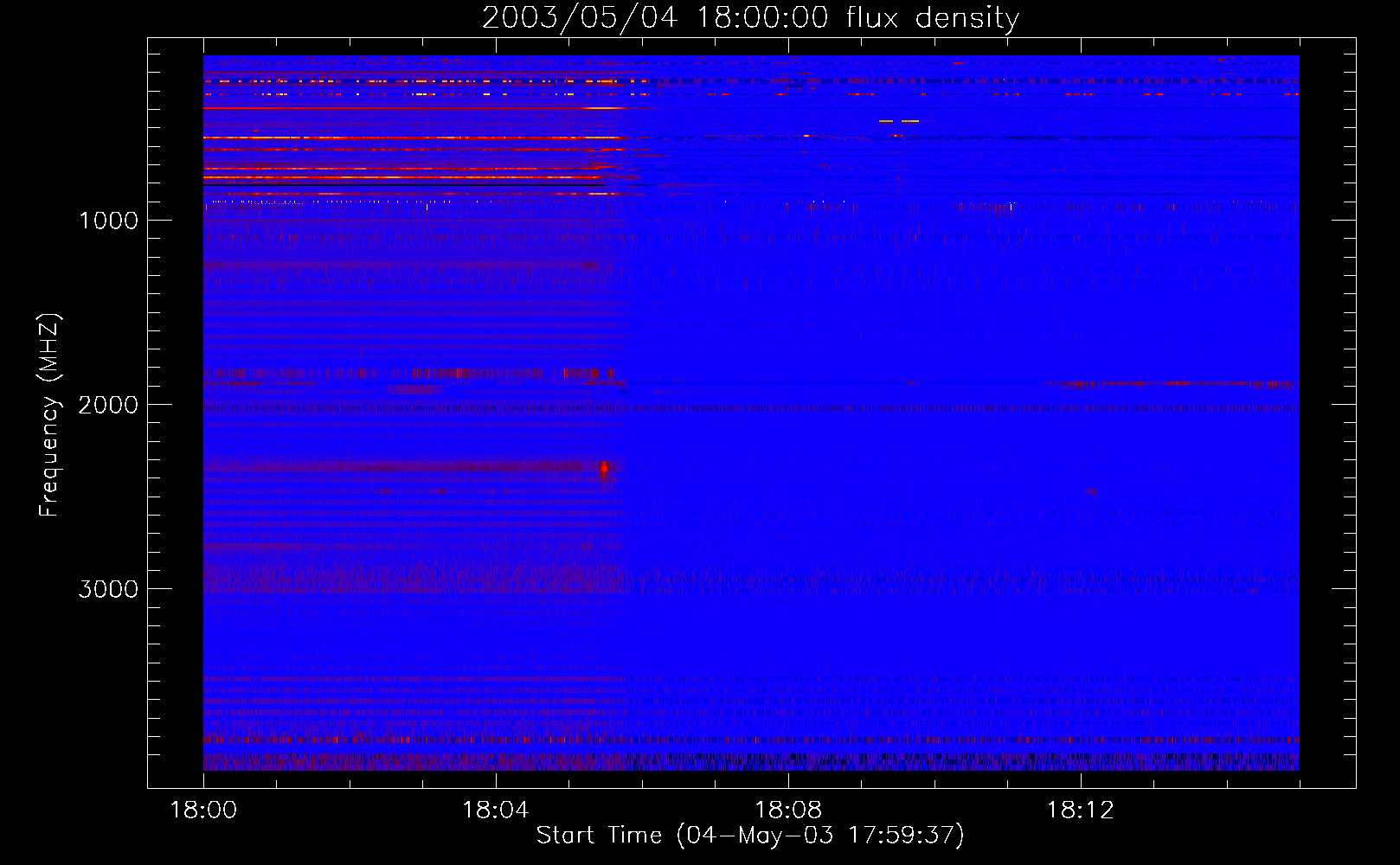The height and width of the screenshot is (865, 1400).
Task: Click the yellow dash pair near 18:09
Action: 898,121
